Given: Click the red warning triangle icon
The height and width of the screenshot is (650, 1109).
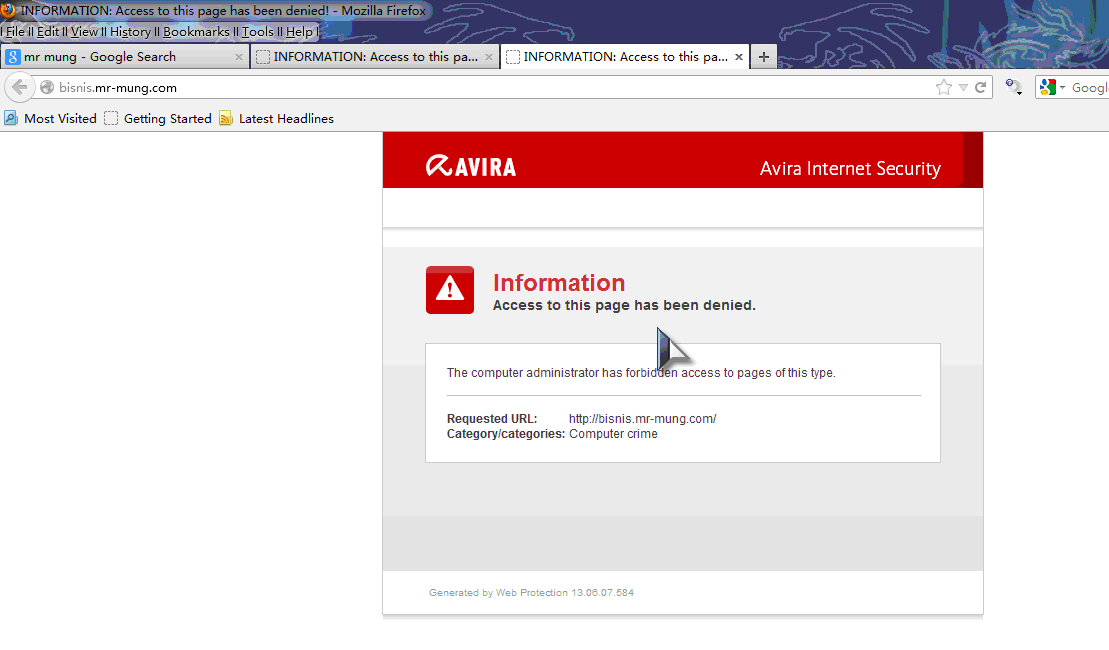Looking at the screenshot, I should coord(449,290).
